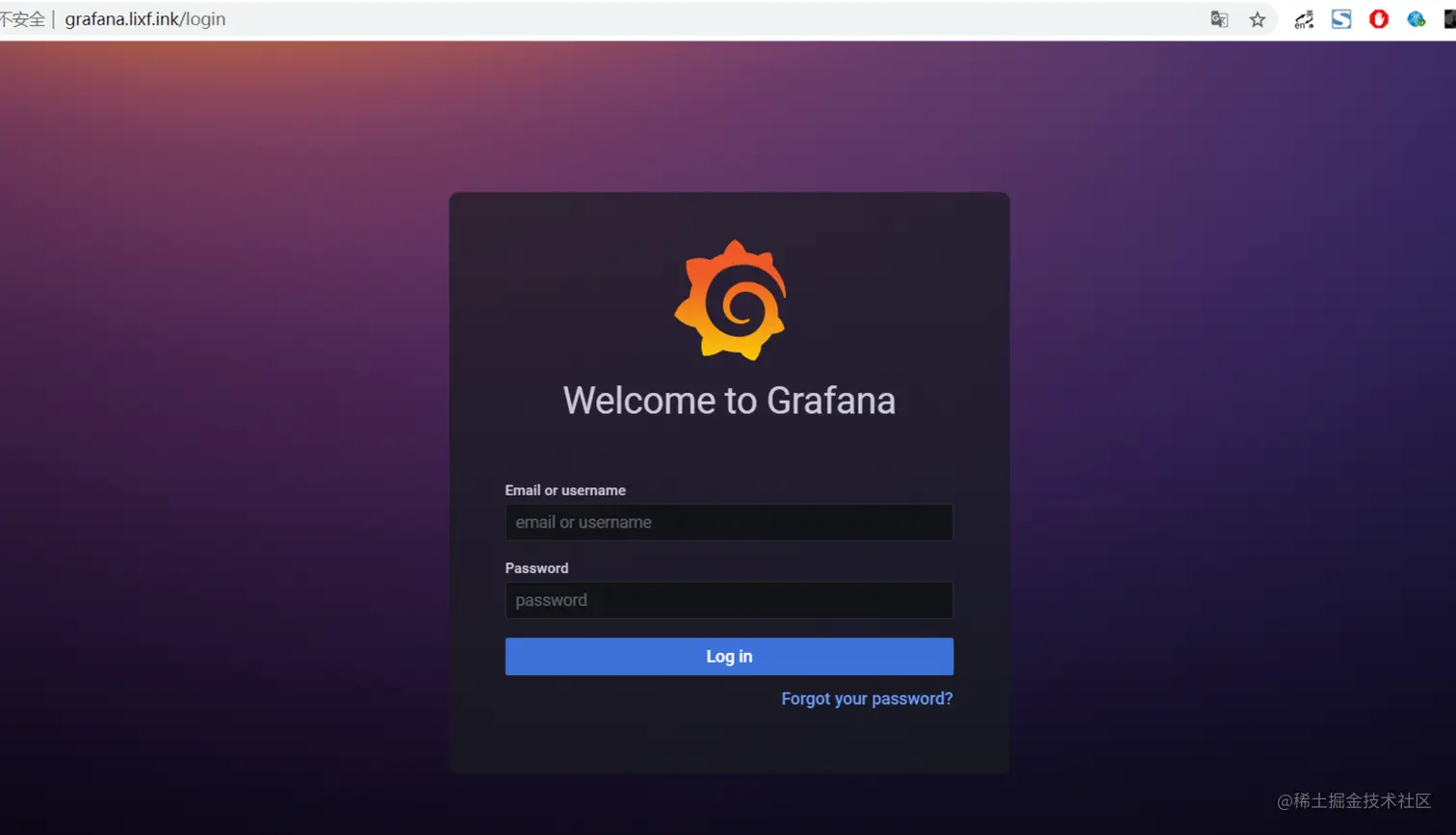Click the browser translate page icon
This screenshot has width=1456, height=835.
click(1219, 19)
